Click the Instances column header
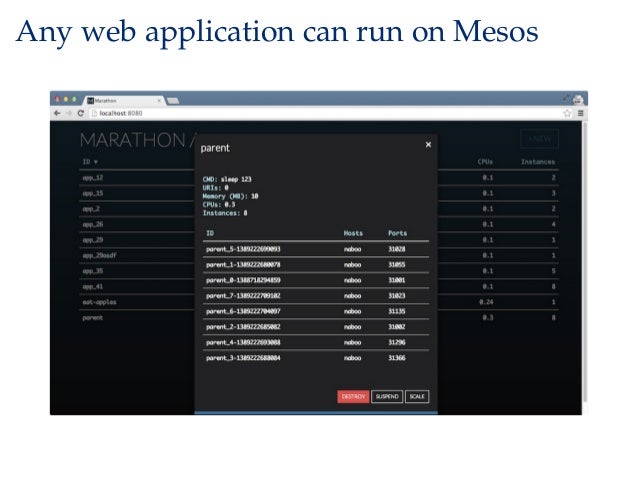 (538, 162)
